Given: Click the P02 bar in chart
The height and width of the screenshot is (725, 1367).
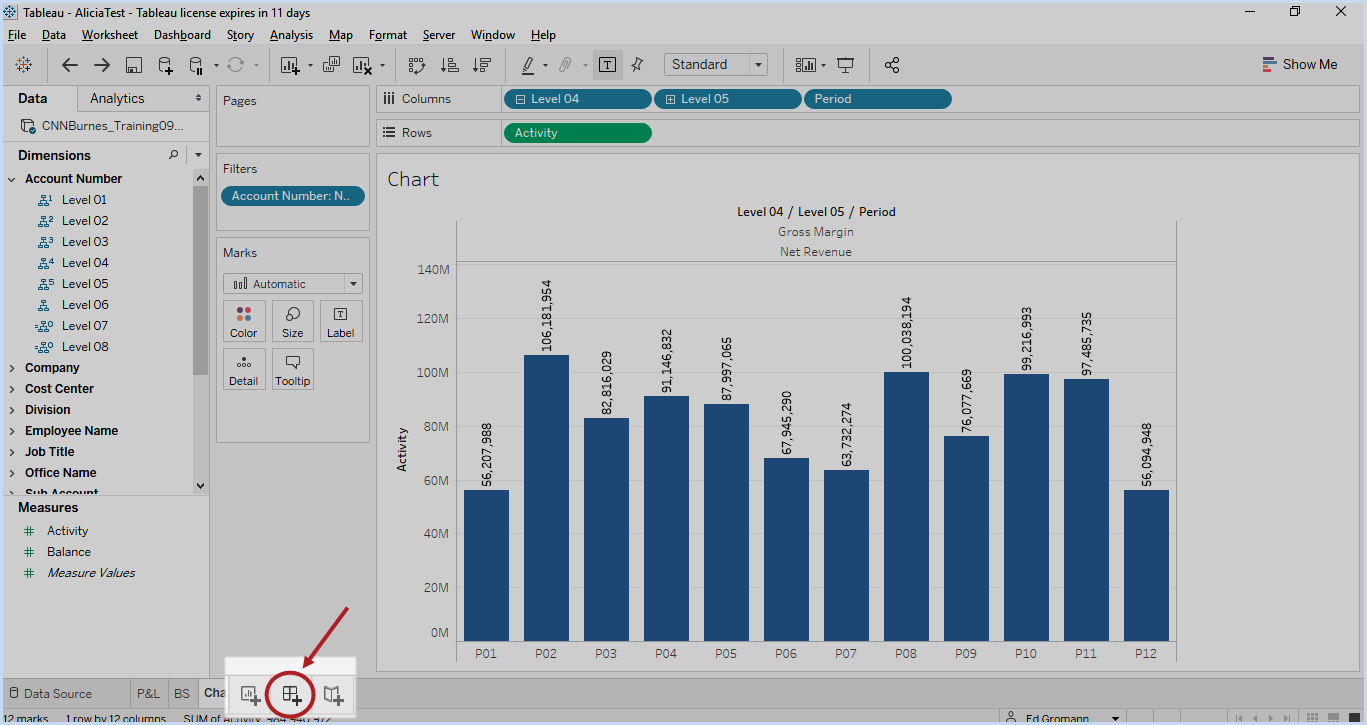Looking at the screenshot, I should (x=546, y=498).
